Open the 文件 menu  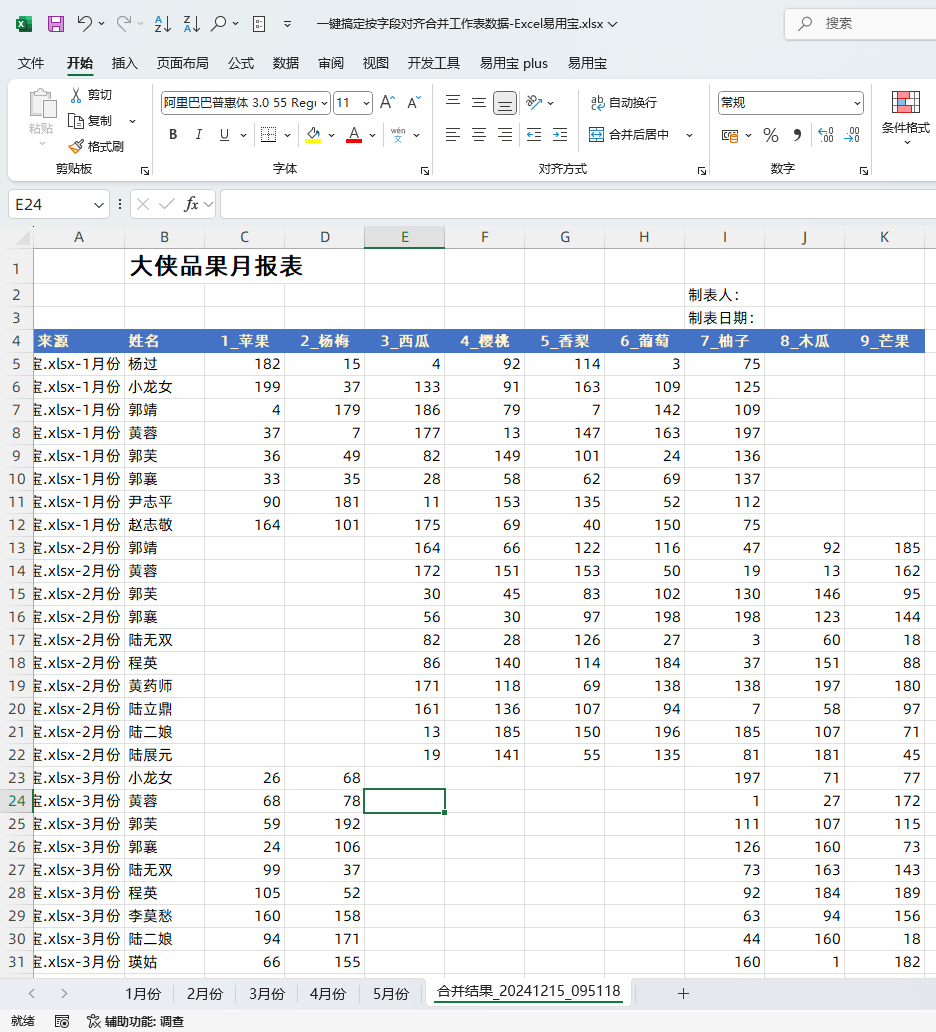pos(30,63)
